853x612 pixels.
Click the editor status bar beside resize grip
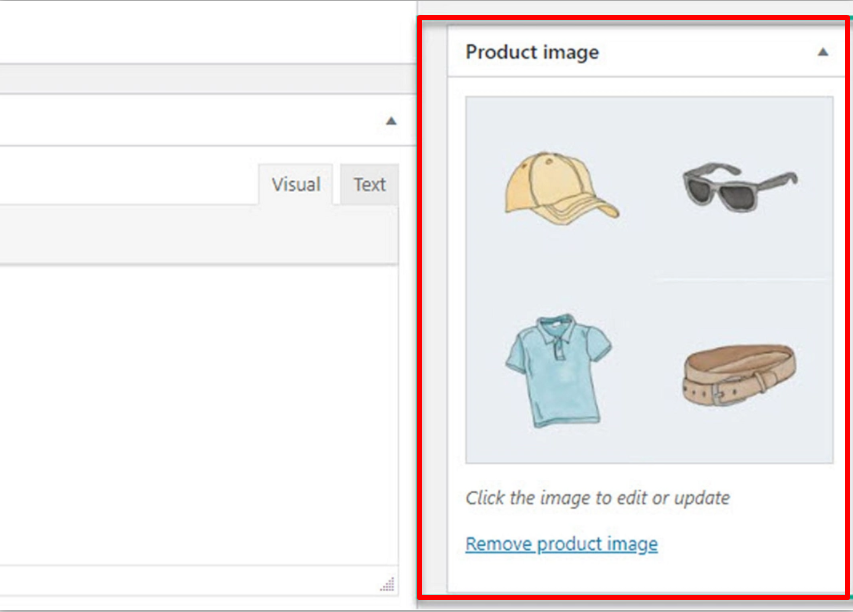[x=200, y=585]
